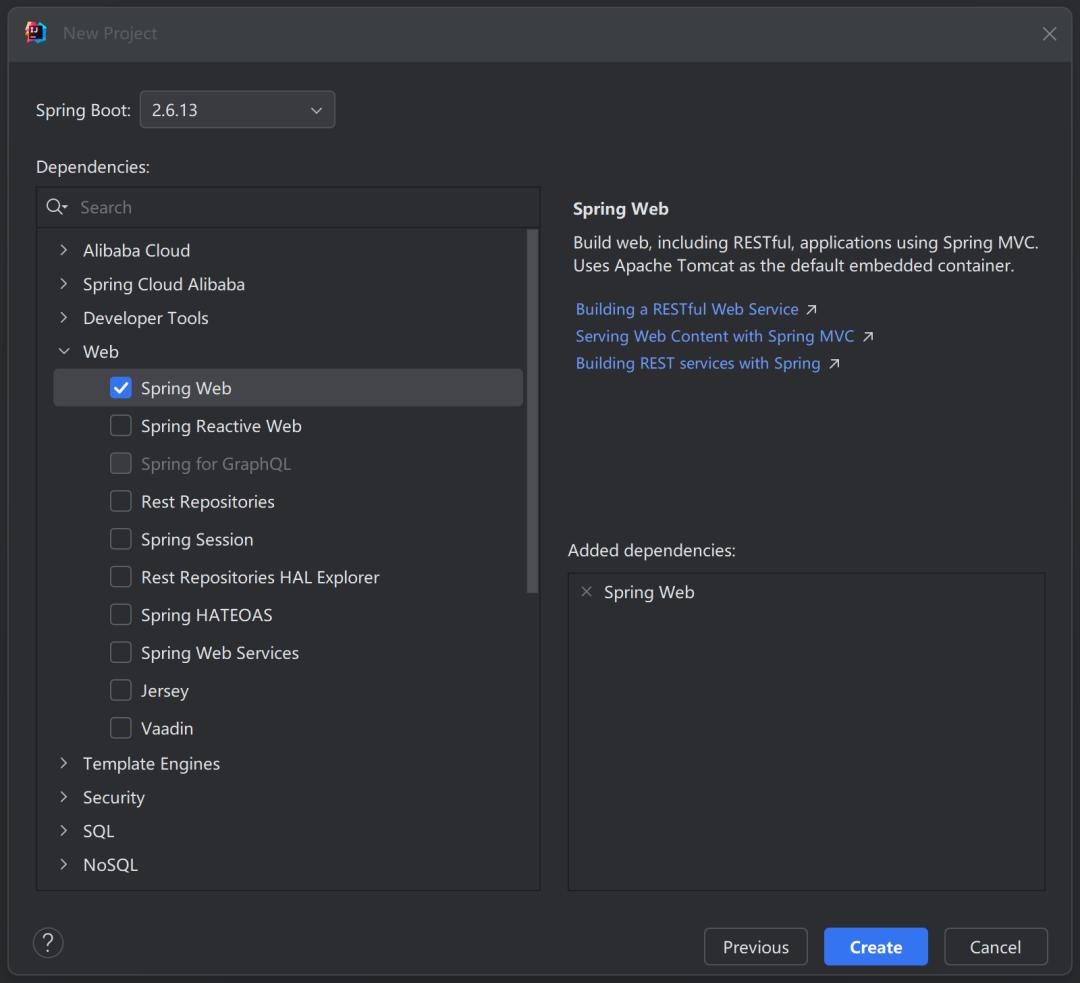Viewport: 1080px width, 983px height.
Task: Open the Serving Web Content with Spring MVC link
Action: tap(714, 336)
